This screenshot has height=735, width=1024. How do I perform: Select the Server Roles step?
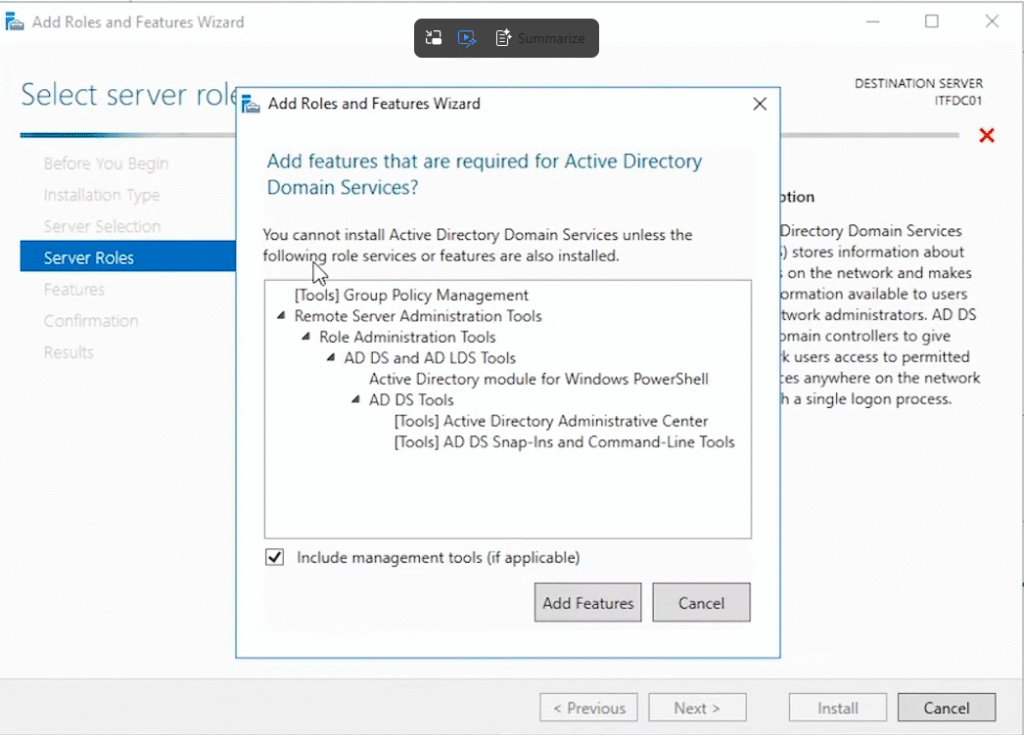(x=128, y=257)
